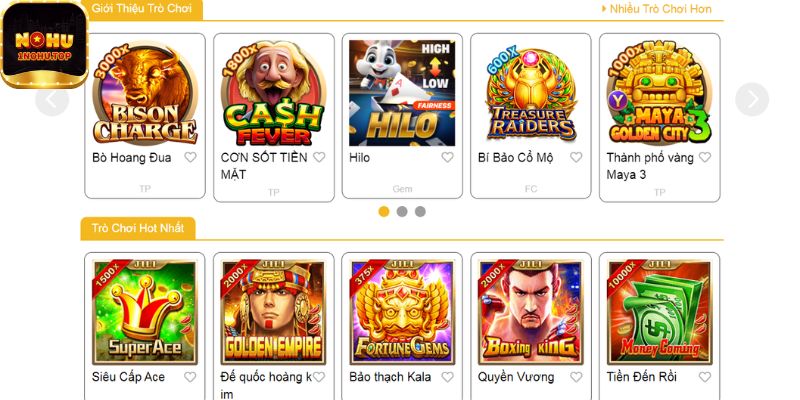This screenshot has height=400, width=800.
Task: Open the Golden Empire slot game
Action: pos(273,312)
